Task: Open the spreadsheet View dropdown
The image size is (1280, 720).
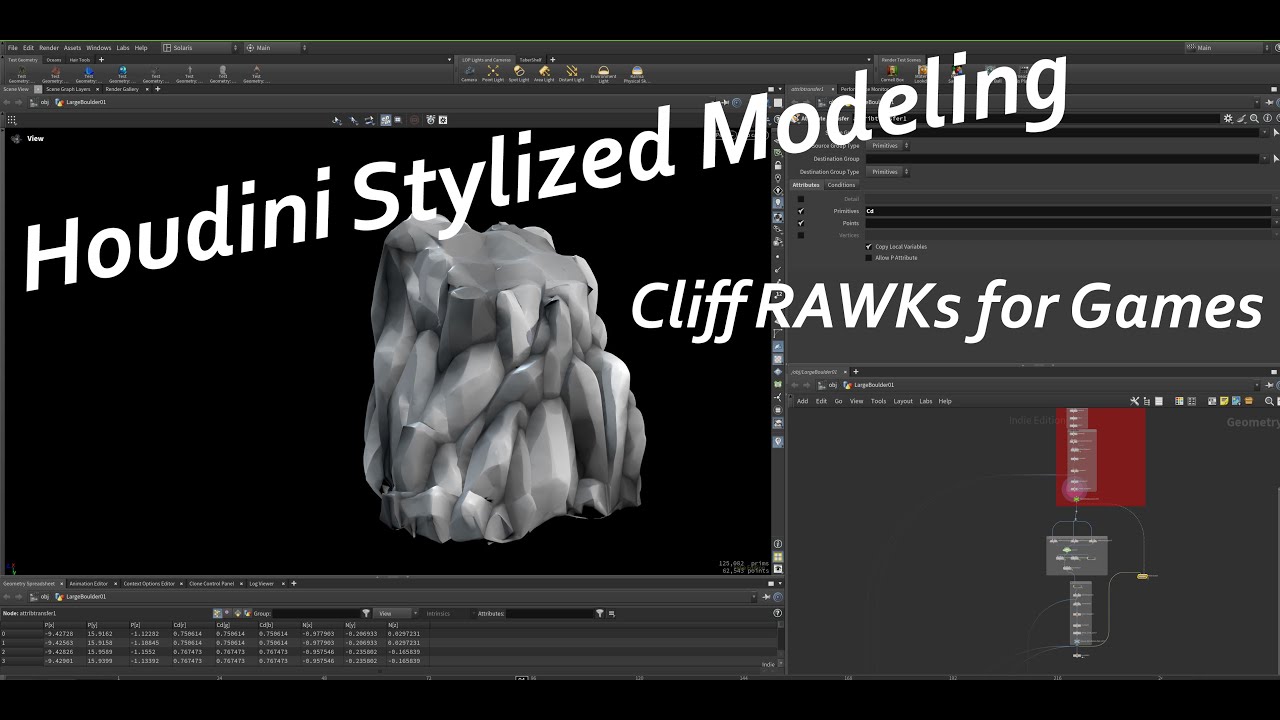Action: [397, 613]
